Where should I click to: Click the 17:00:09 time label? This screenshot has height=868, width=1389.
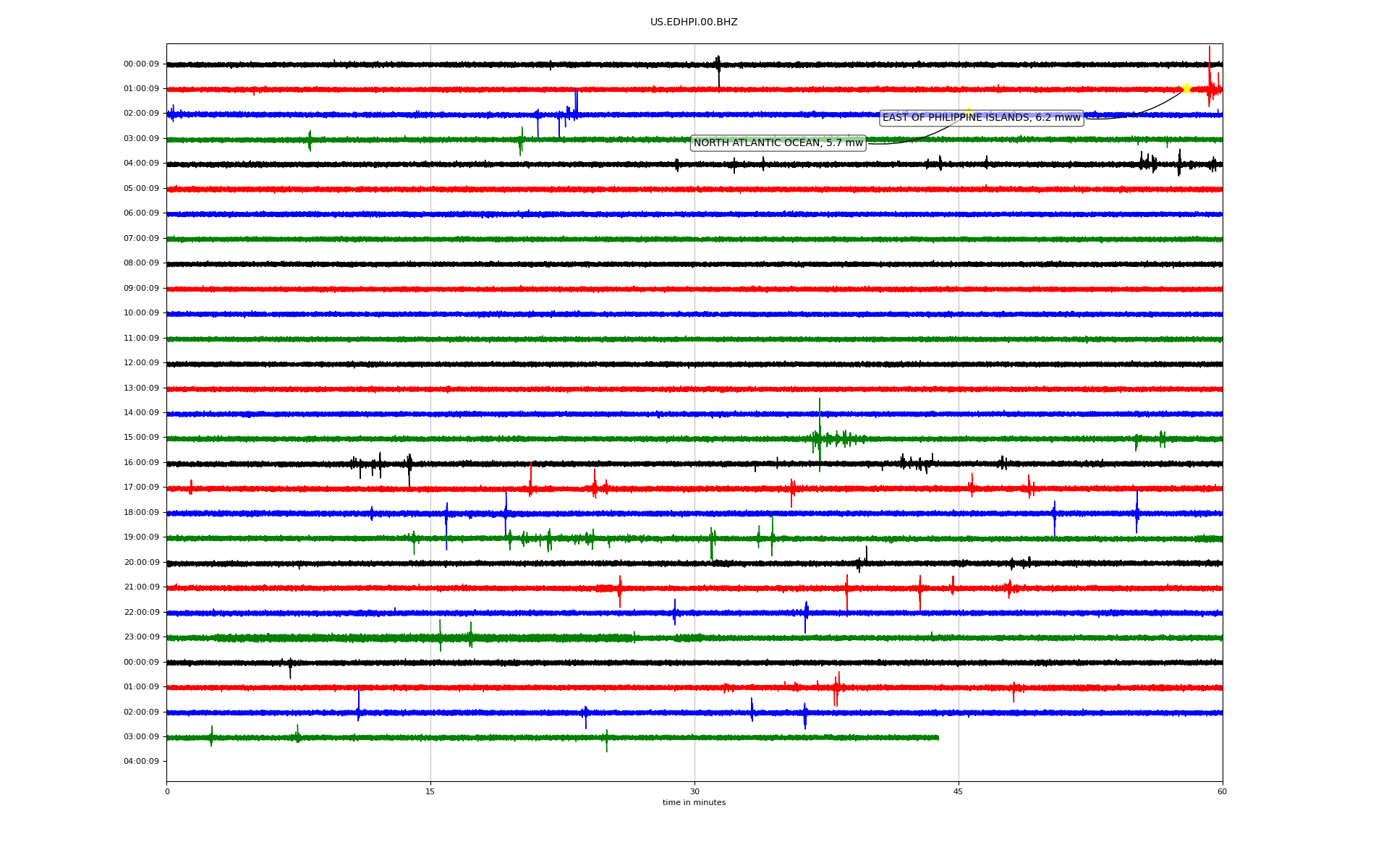tap(141, 488)
